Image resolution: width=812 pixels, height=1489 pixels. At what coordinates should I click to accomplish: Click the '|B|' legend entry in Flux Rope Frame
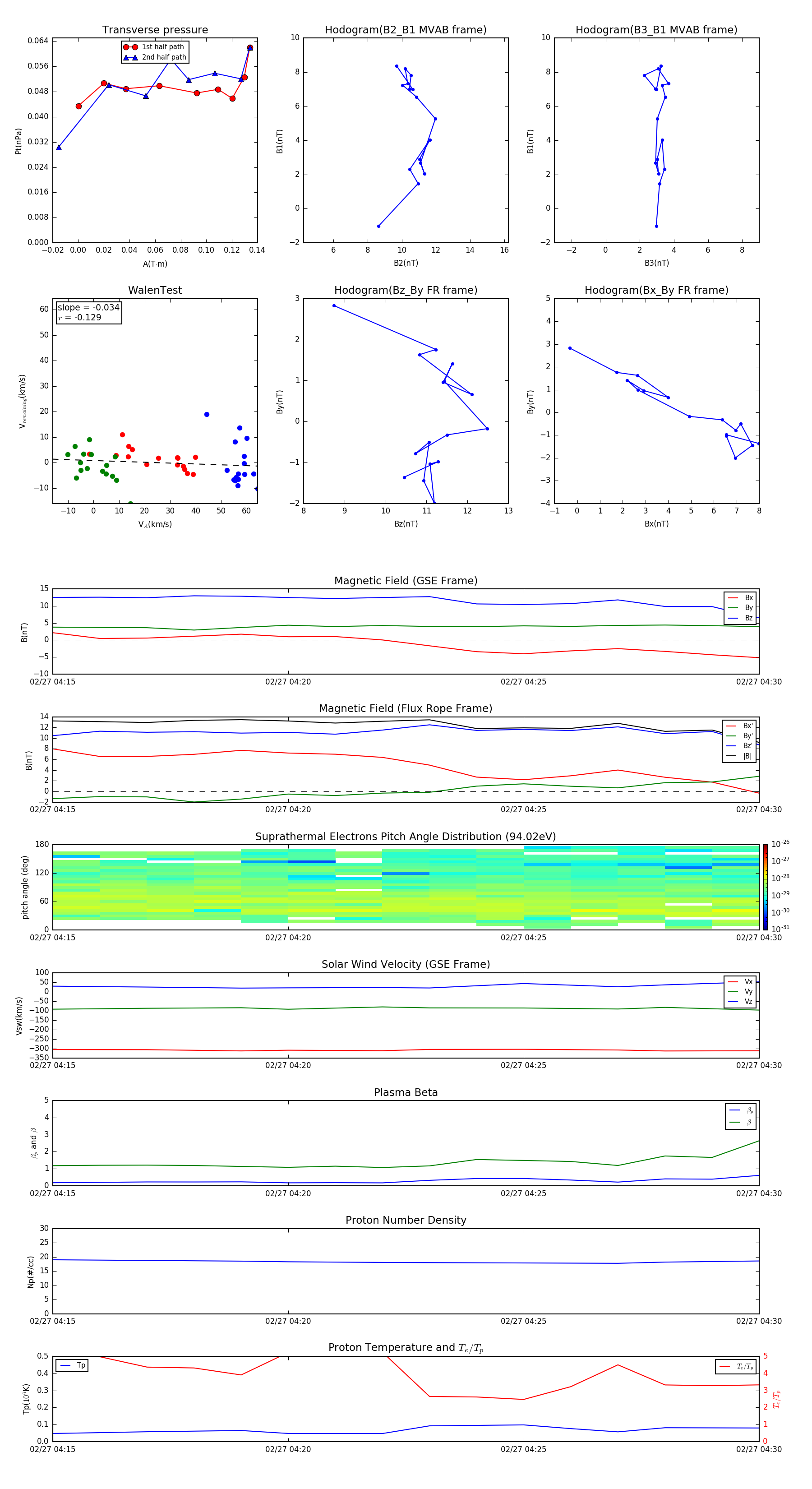click(740, 756)
